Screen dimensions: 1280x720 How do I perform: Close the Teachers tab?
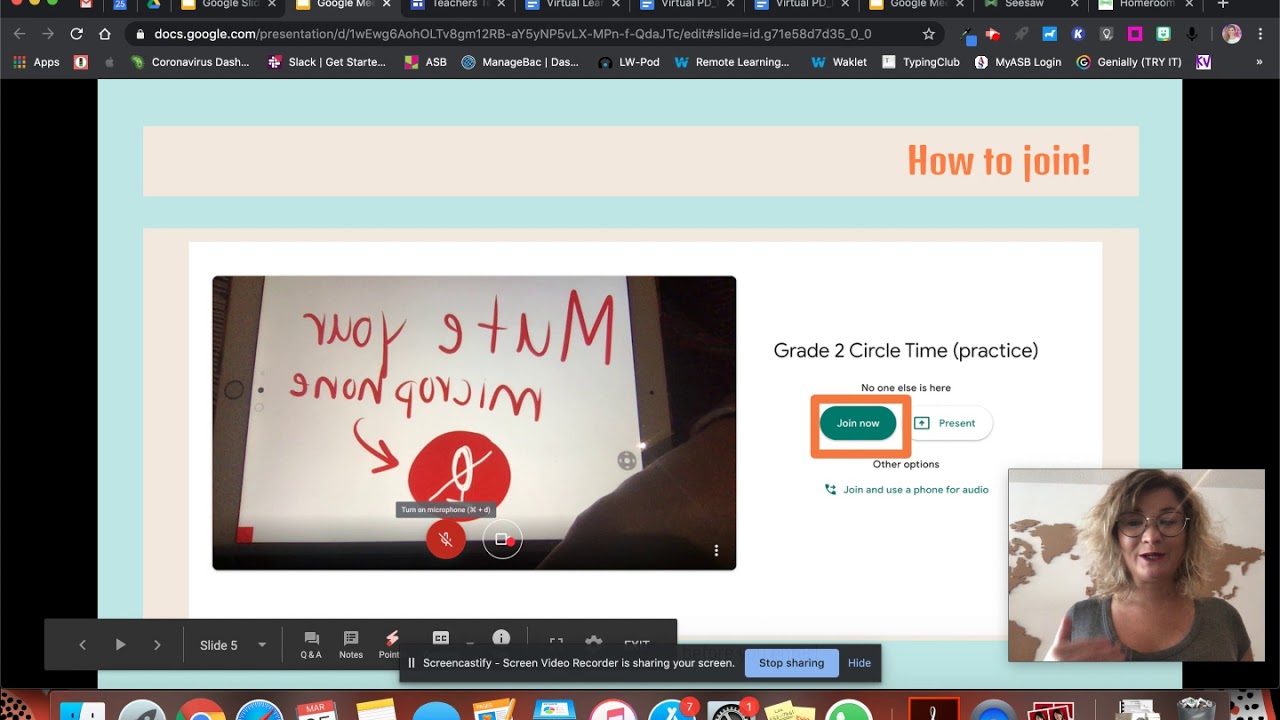(501, 4)
